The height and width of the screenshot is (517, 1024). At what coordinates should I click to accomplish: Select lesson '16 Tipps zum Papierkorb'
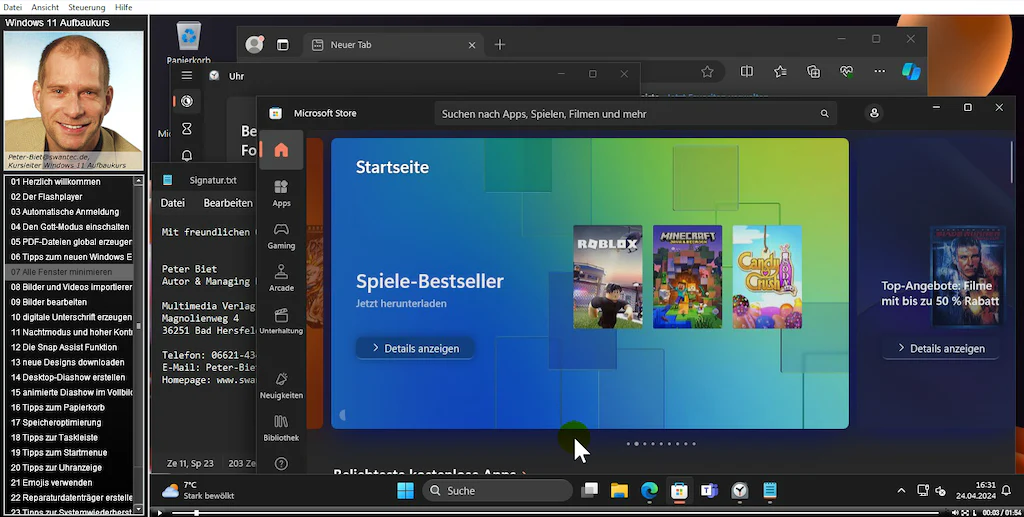coord(70,407)
